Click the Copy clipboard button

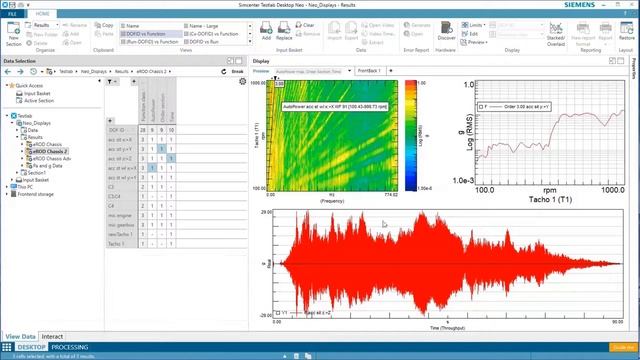pyautogui.click(x=104, y=25)
